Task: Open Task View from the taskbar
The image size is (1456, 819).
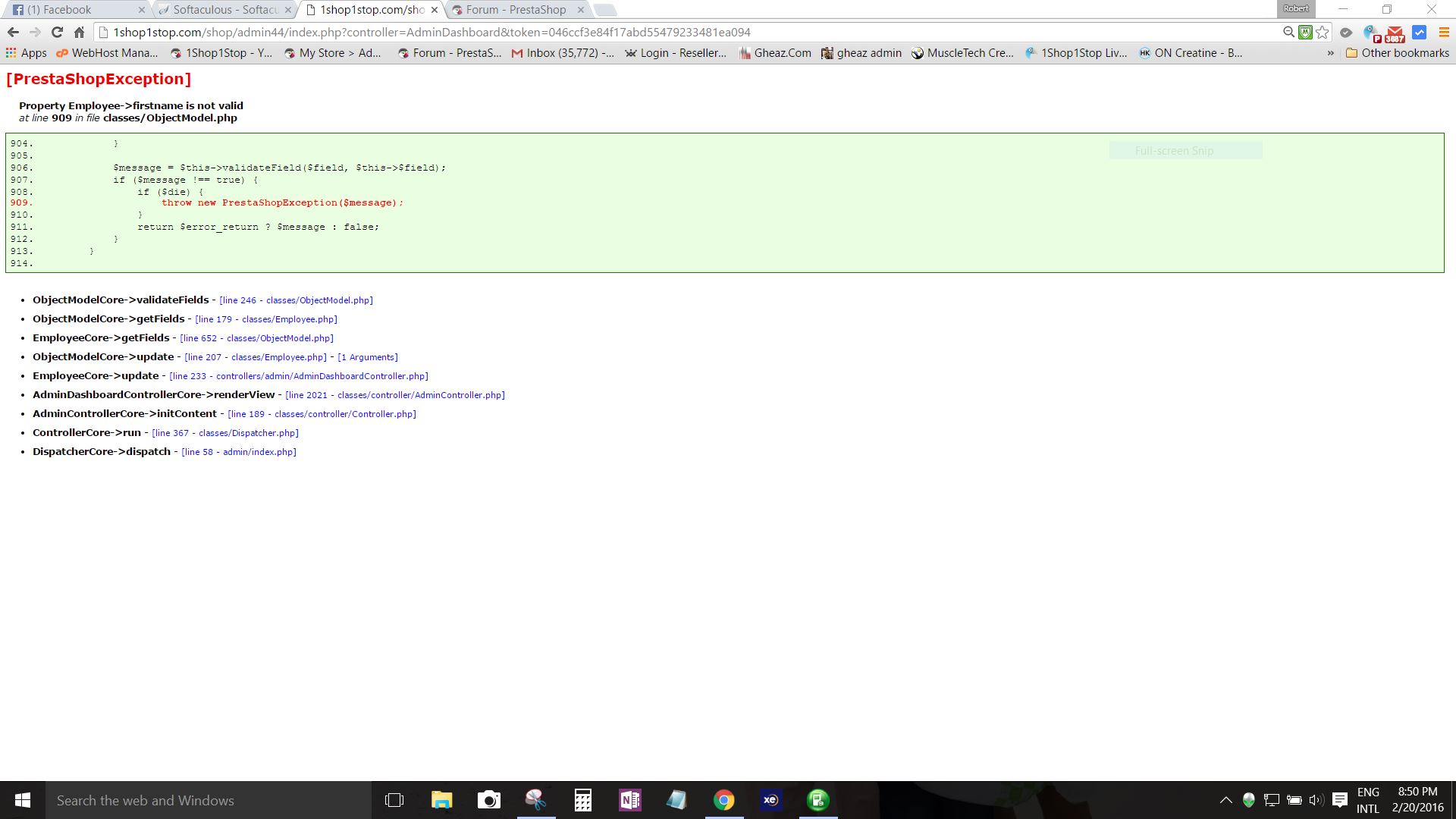Action: 394,800
